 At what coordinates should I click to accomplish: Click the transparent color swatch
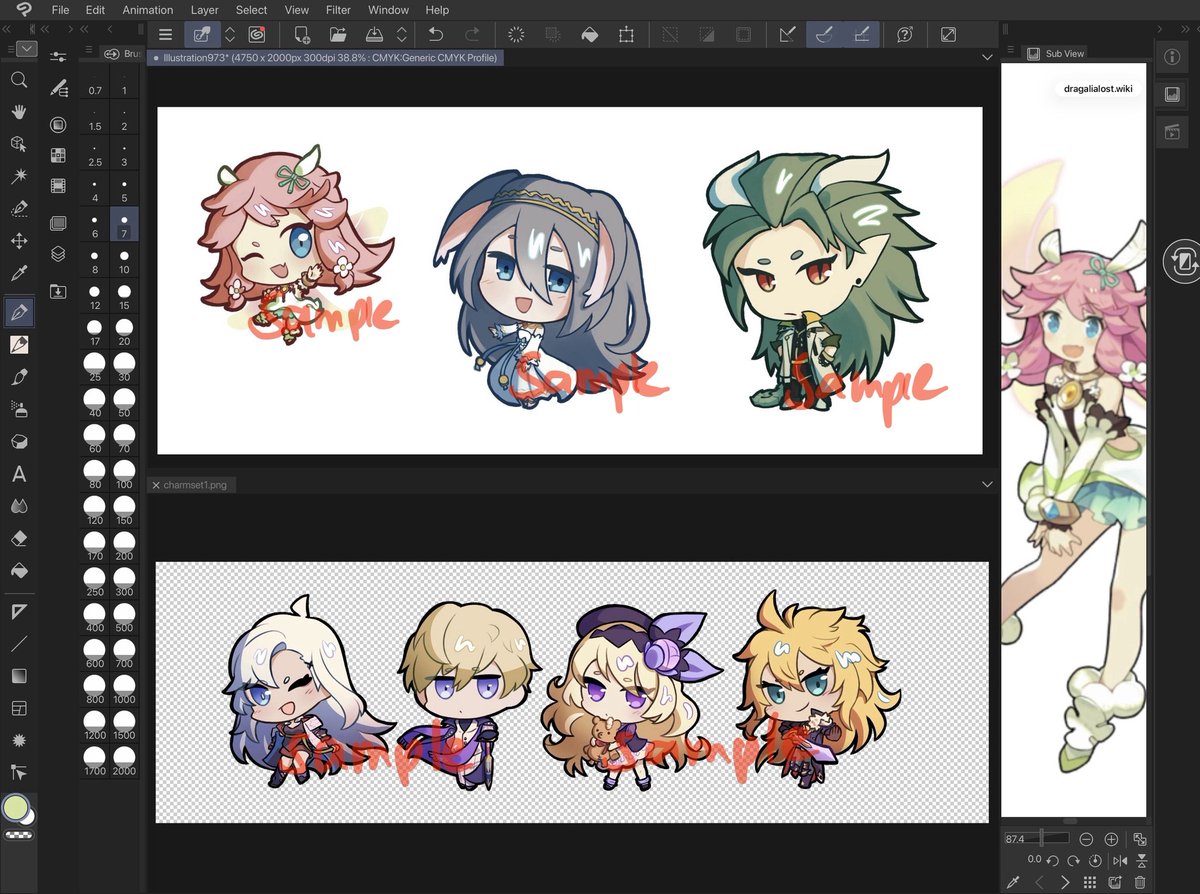click(x=18, y=834)
